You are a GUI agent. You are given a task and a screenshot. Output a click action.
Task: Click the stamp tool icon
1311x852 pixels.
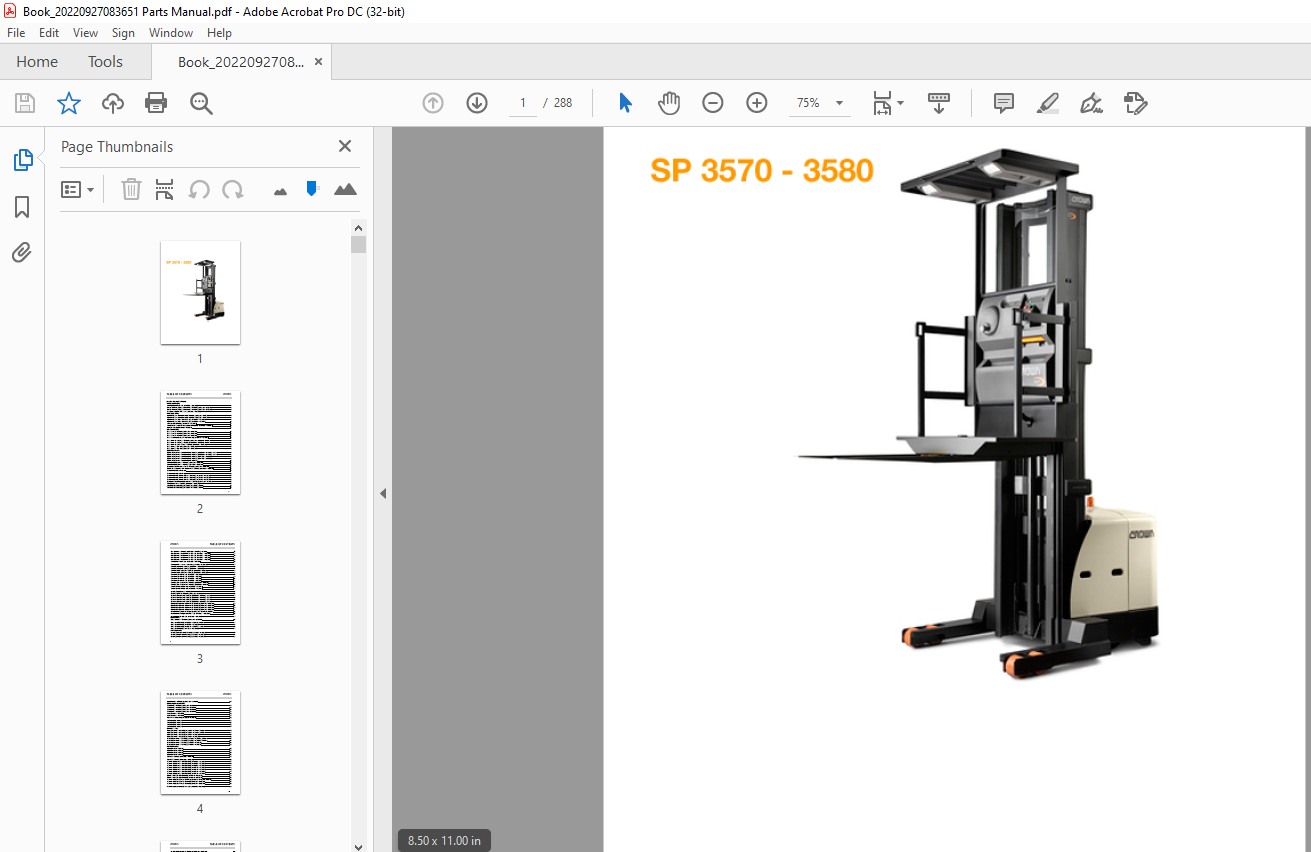(x=1135, y=103)
